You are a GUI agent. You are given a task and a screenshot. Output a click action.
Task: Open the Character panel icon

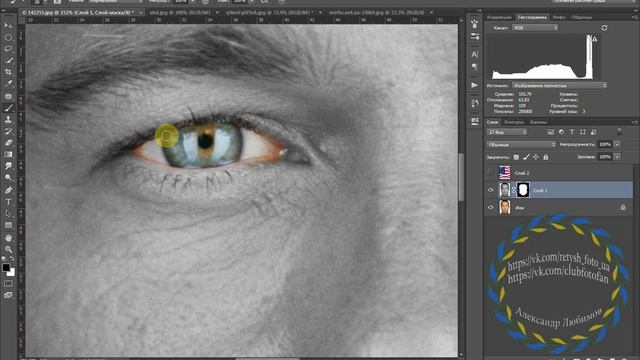click(x=475, y=54)
